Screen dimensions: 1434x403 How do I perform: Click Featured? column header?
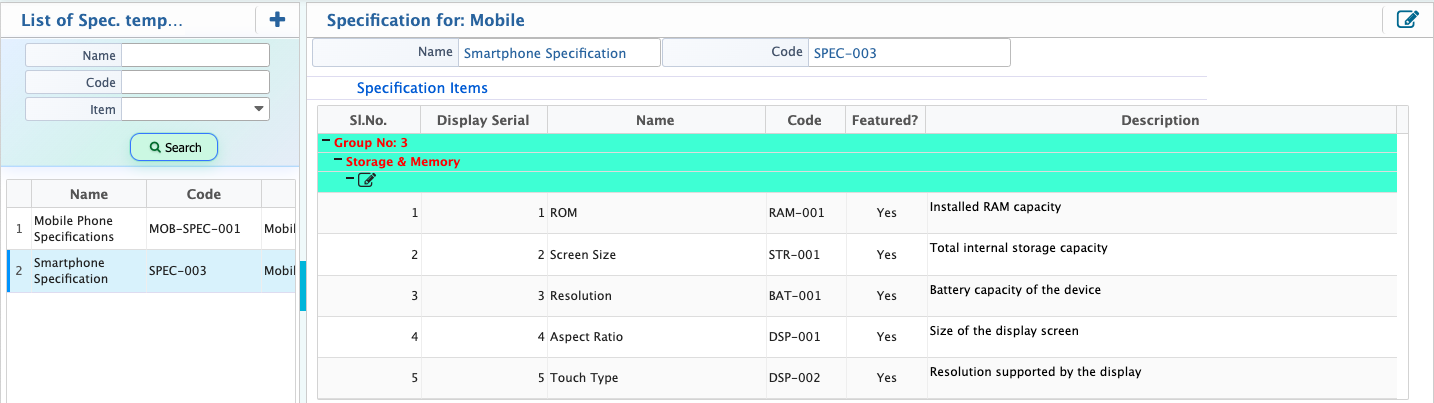[885, 120]
